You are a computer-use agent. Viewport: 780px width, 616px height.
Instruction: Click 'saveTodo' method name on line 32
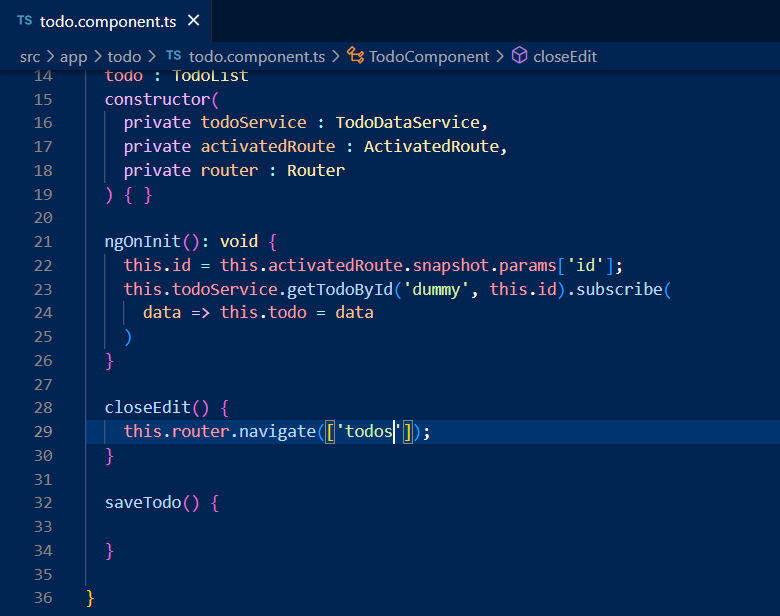coord(143,503)
